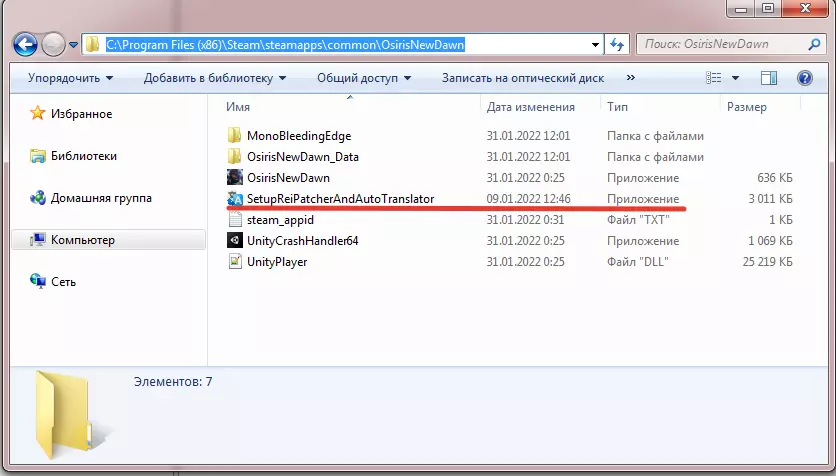Open recent pages dropdown next to Forward
The height and width of the screenshot is (476, 836).
click(x=74, y=45)
